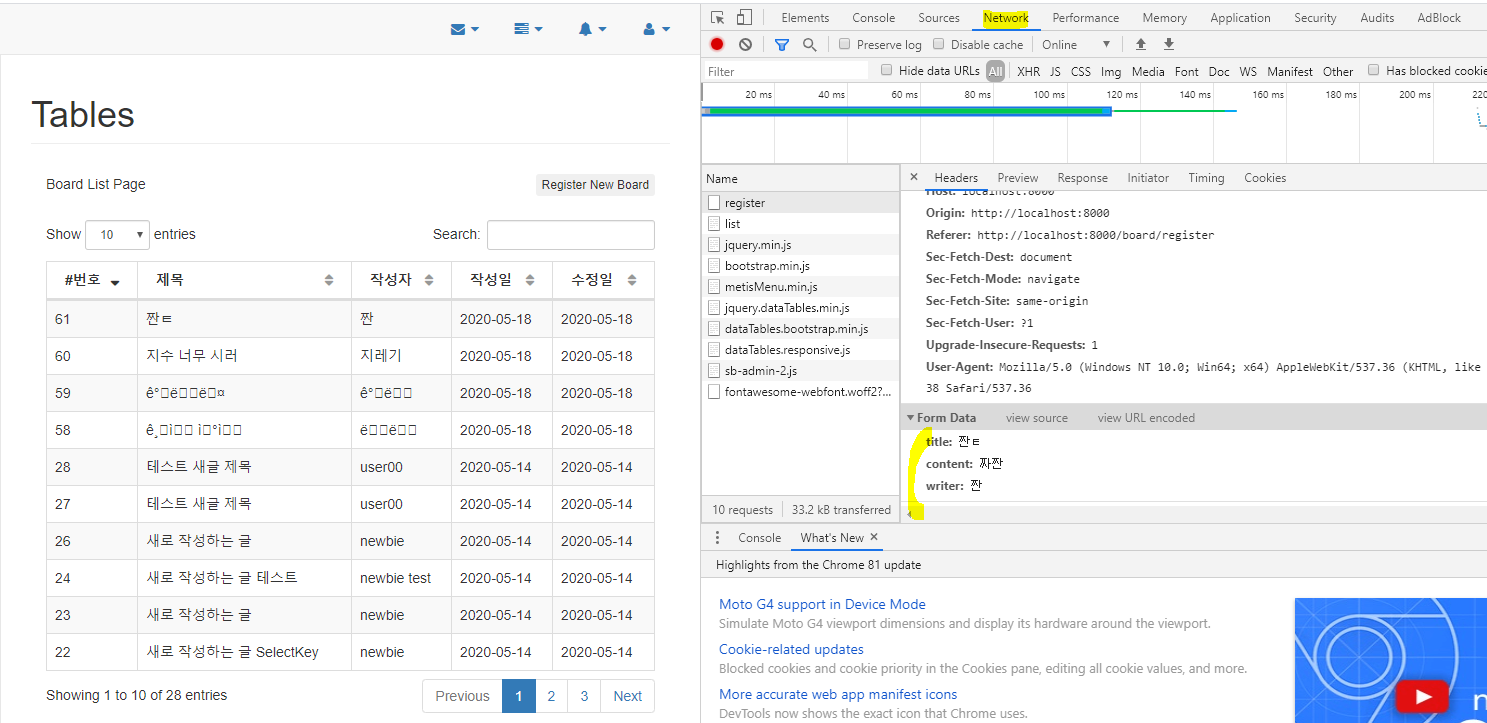The height and width of the screenshot is (723, 1487).
Task: Click the red record network log button
Action: tap(717, 44)
